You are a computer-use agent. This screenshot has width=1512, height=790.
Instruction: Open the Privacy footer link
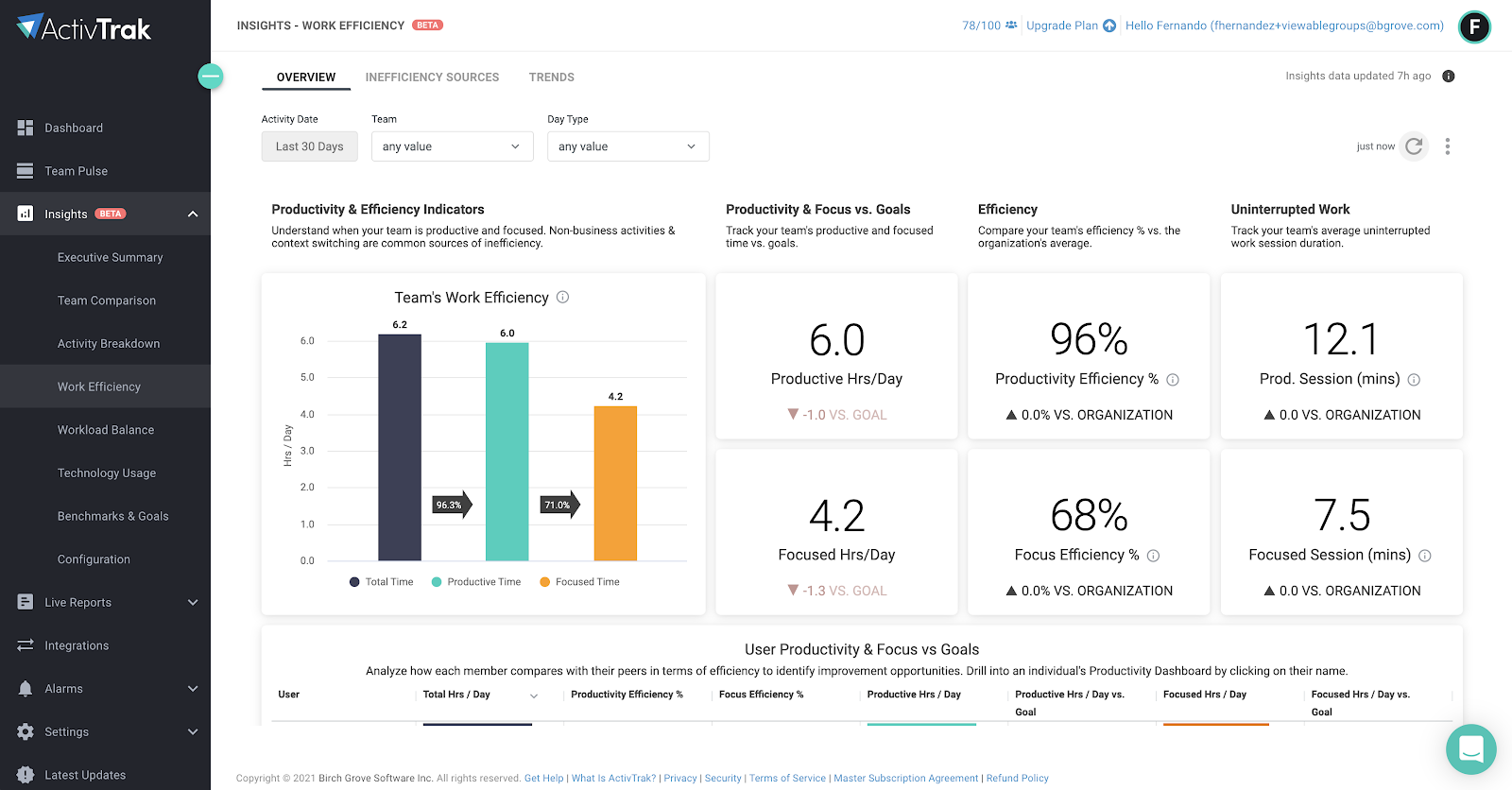pyautogui.click(x=680, y=779)
